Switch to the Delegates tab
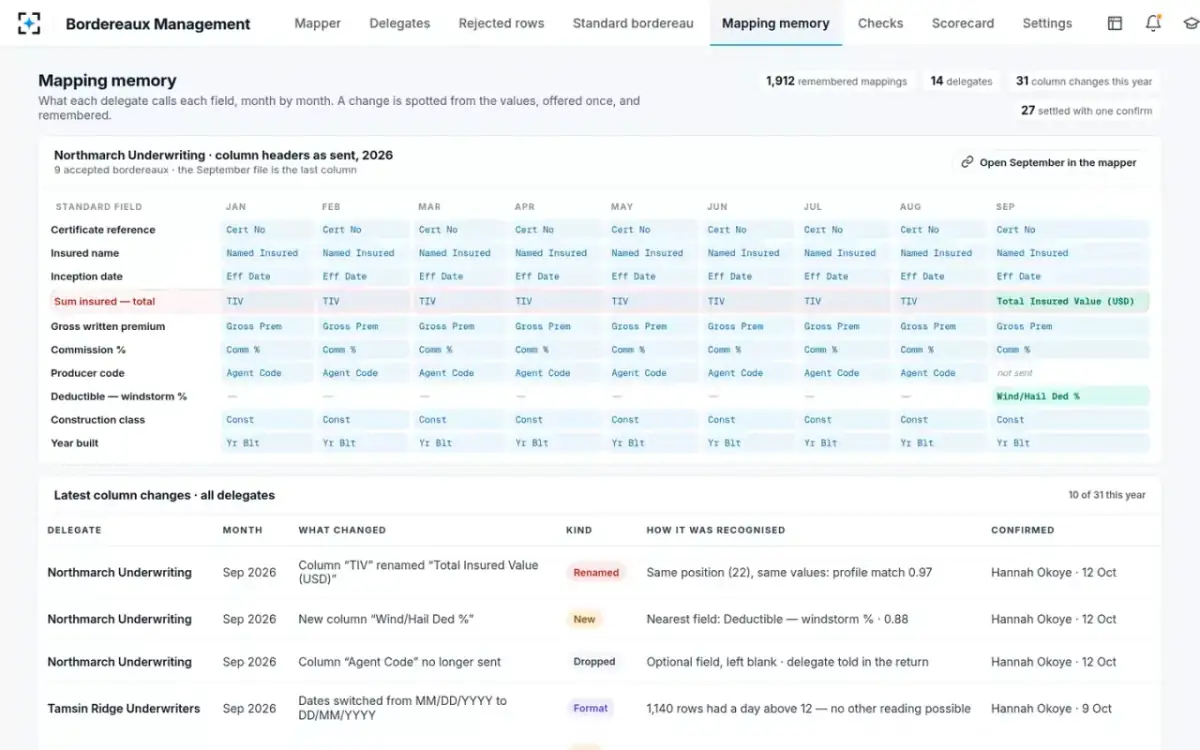This screenshot has height=750, width=1200. tap(400, 23)
